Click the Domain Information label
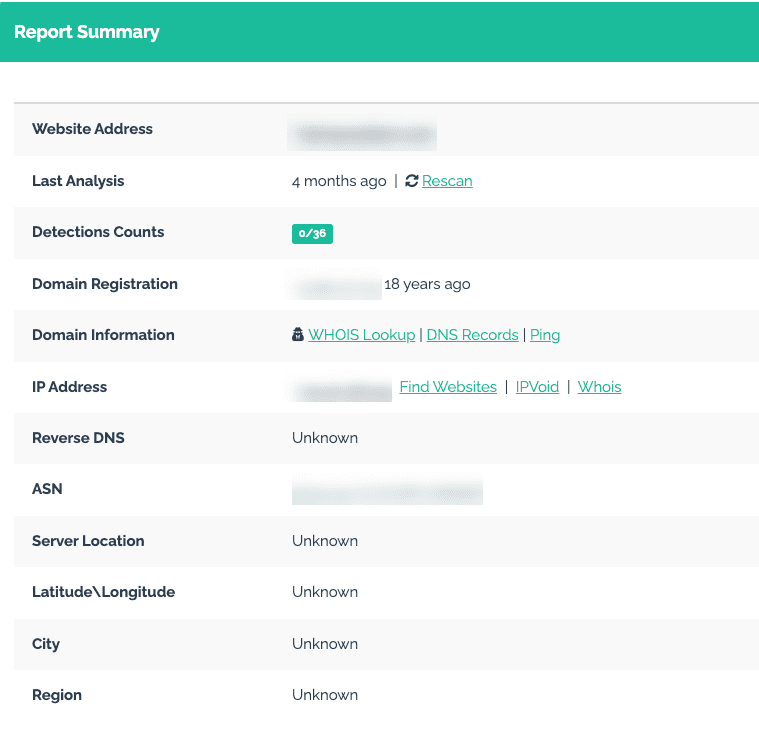 (x=103, y=335)
